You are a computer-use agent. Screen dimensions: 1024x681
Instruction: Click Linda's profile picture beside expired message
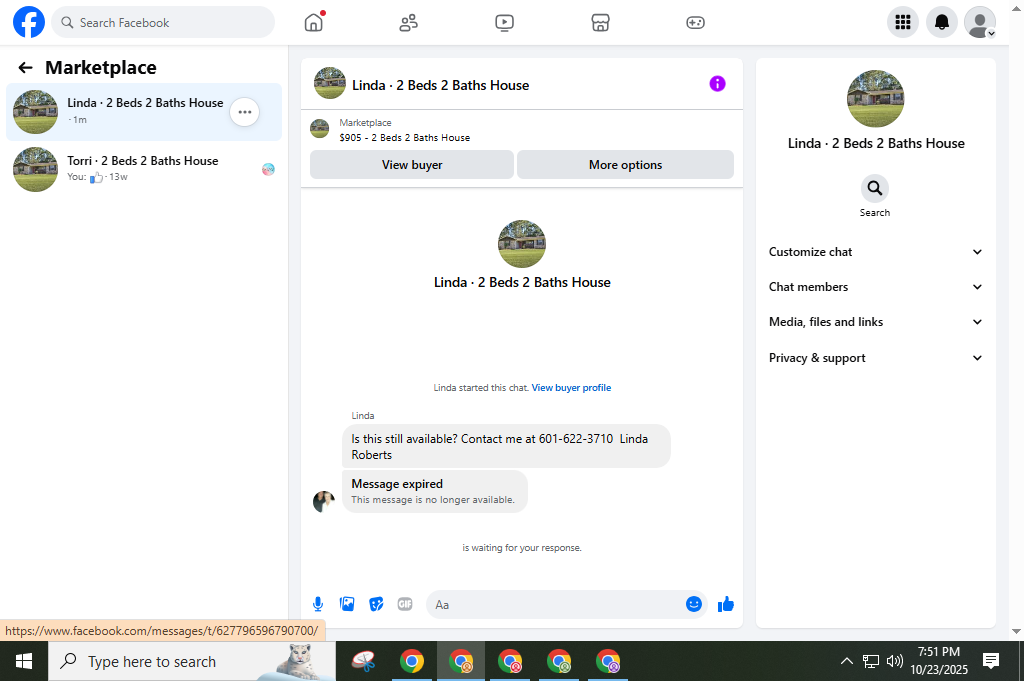coord(323,501)
